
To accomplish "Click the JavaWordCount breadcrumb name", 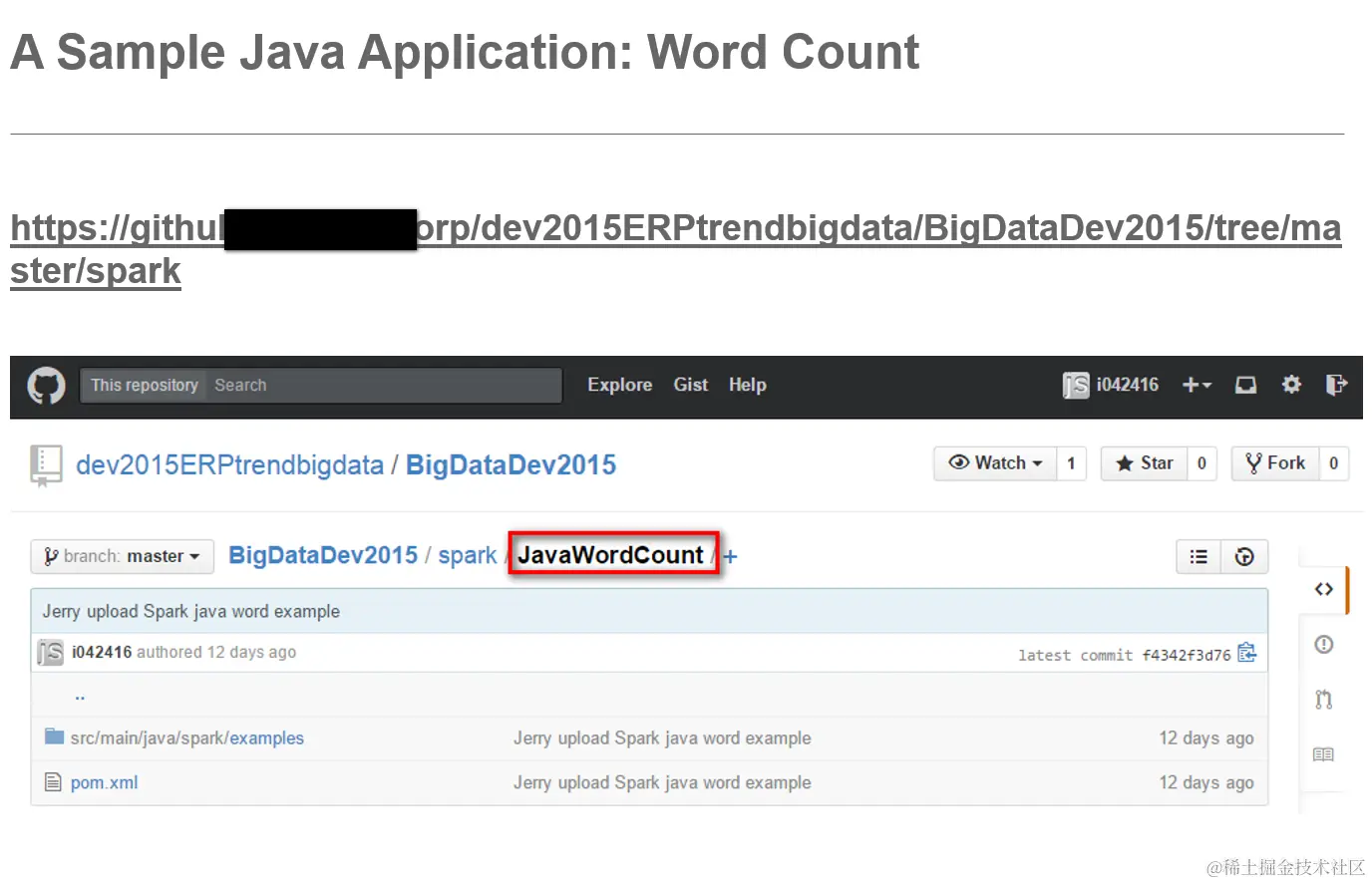I will [610, 555].
